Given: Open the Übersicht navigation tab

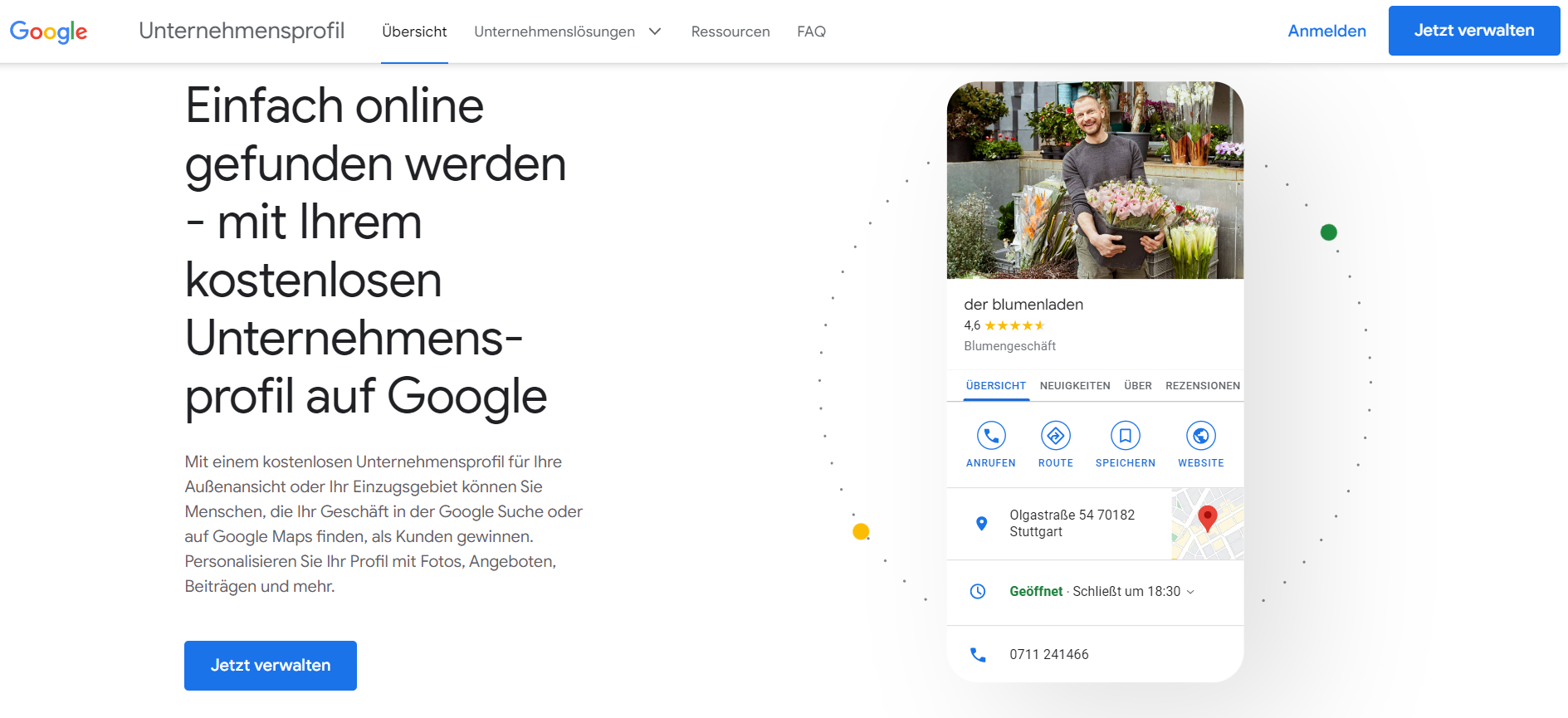Looking at the screenshot, I should coord(414,32).
